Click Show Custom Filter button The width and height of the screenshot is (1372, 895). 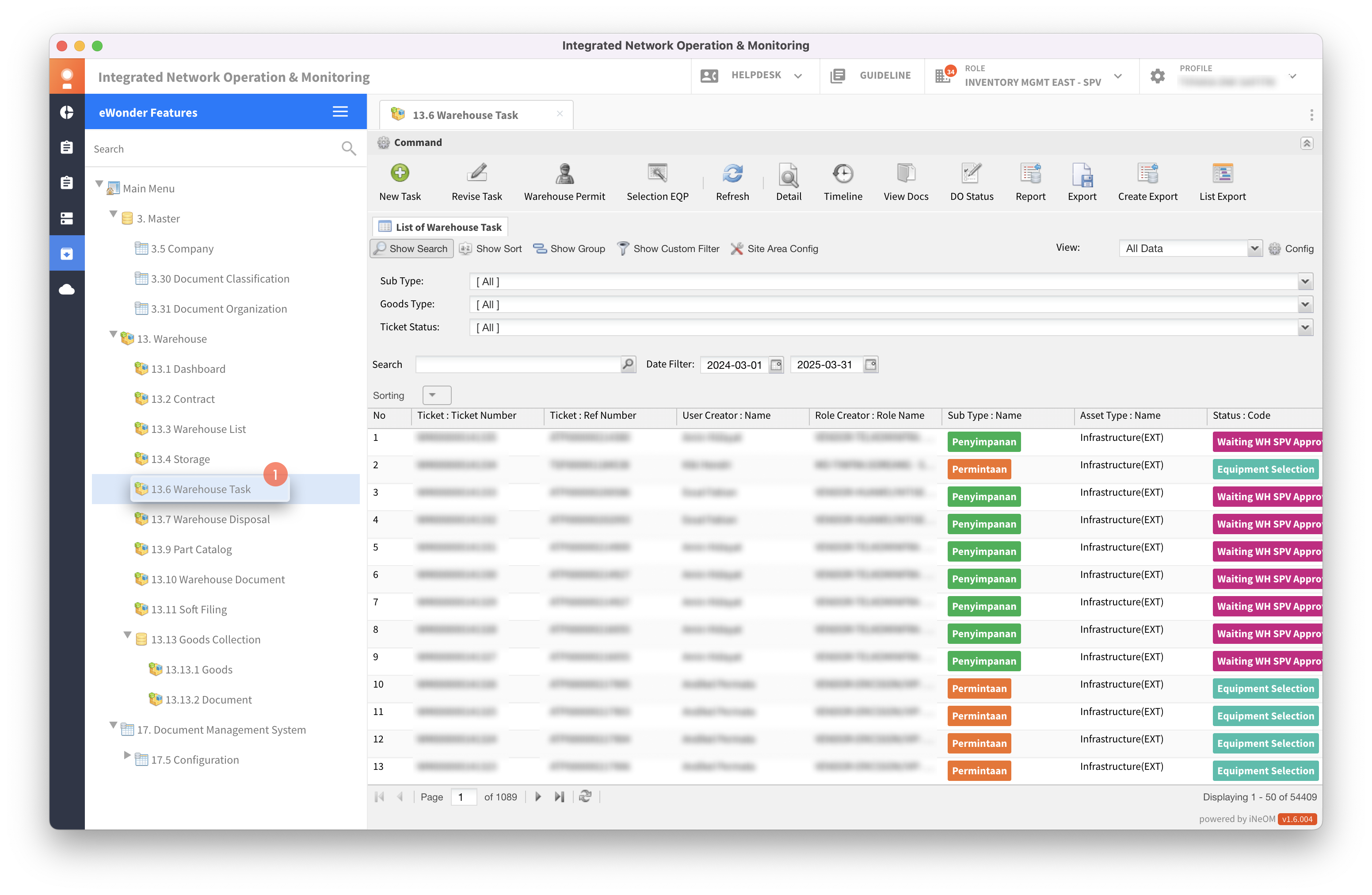668,249
